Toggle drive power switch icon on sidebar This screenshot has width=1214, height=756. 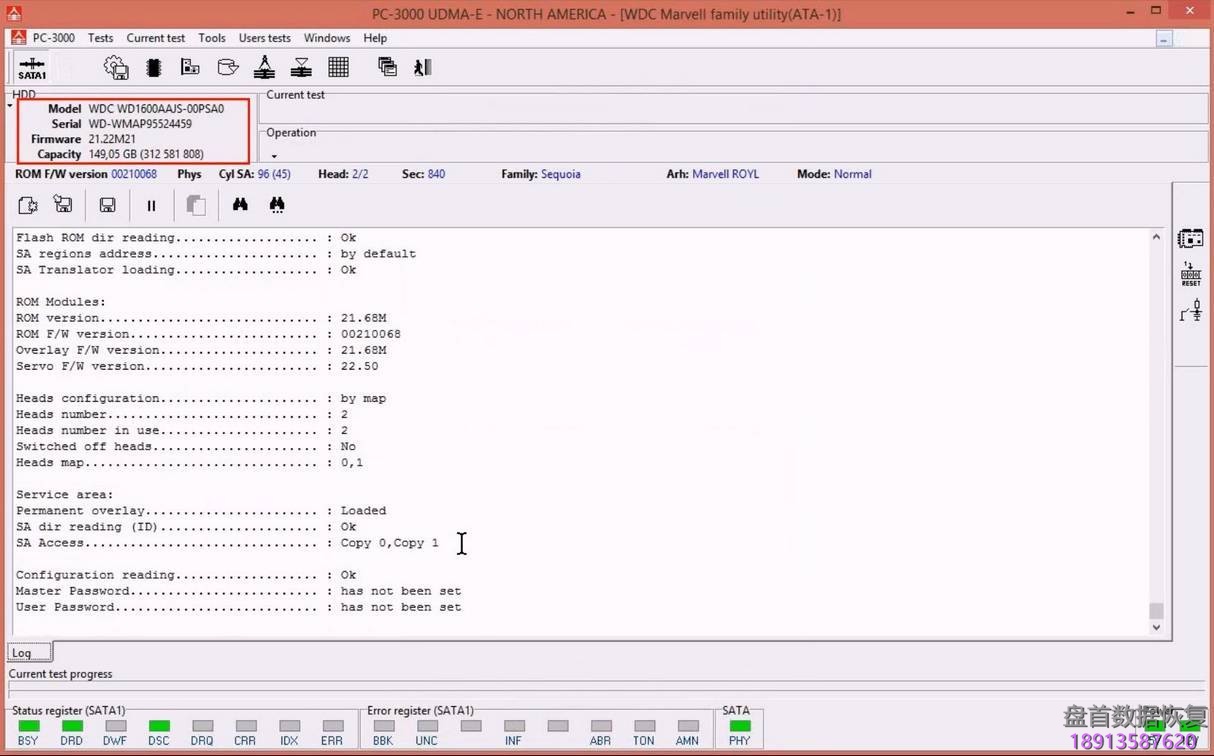pyautogui.click(x=1190, y=310)
